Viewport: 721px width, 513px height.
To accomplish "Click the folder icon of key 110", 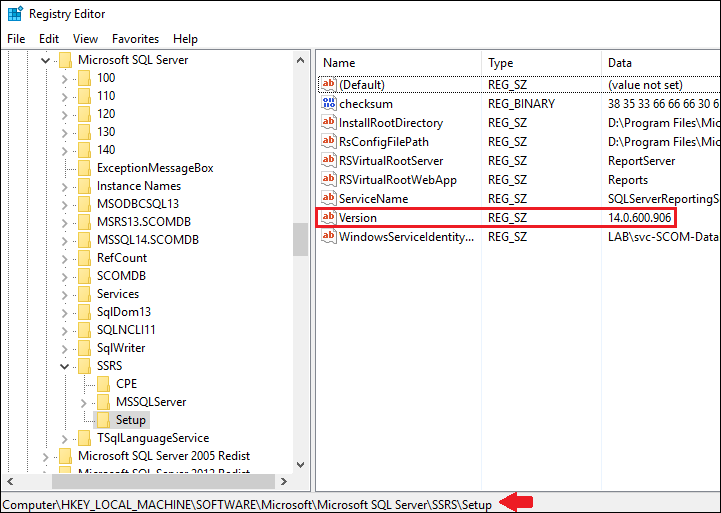I will [x=84, y=96].
